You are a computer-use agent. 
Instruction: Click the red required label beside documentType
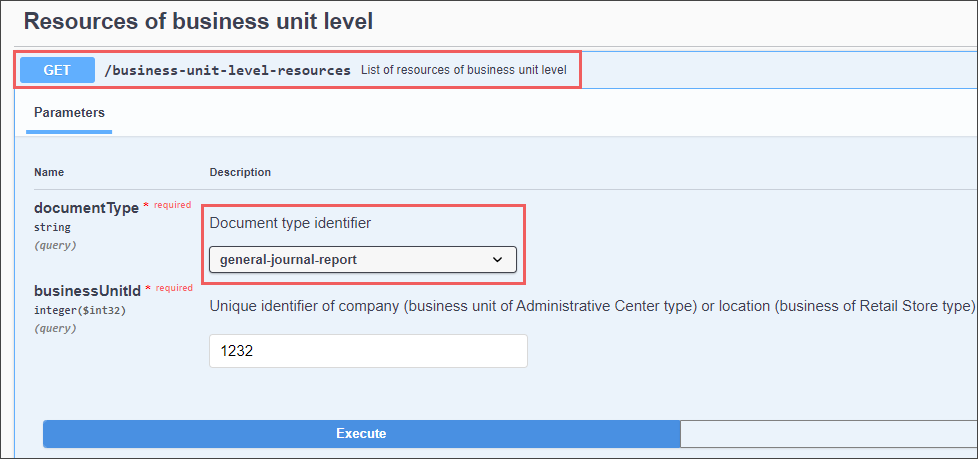[x=172, y=205]
